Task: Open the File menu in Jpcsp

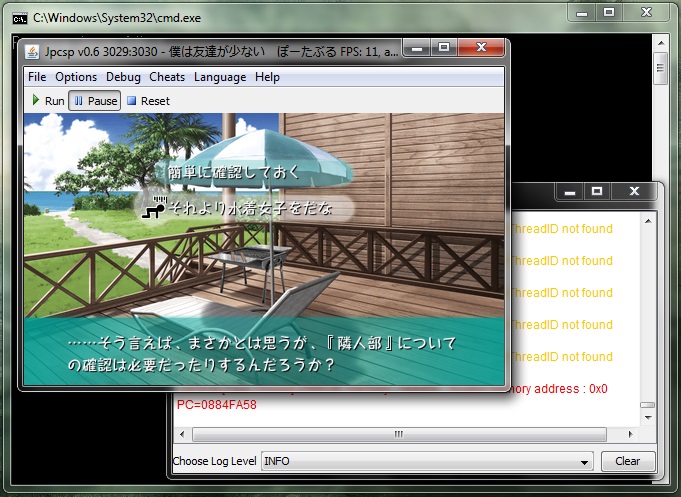Action: (37, 77)
